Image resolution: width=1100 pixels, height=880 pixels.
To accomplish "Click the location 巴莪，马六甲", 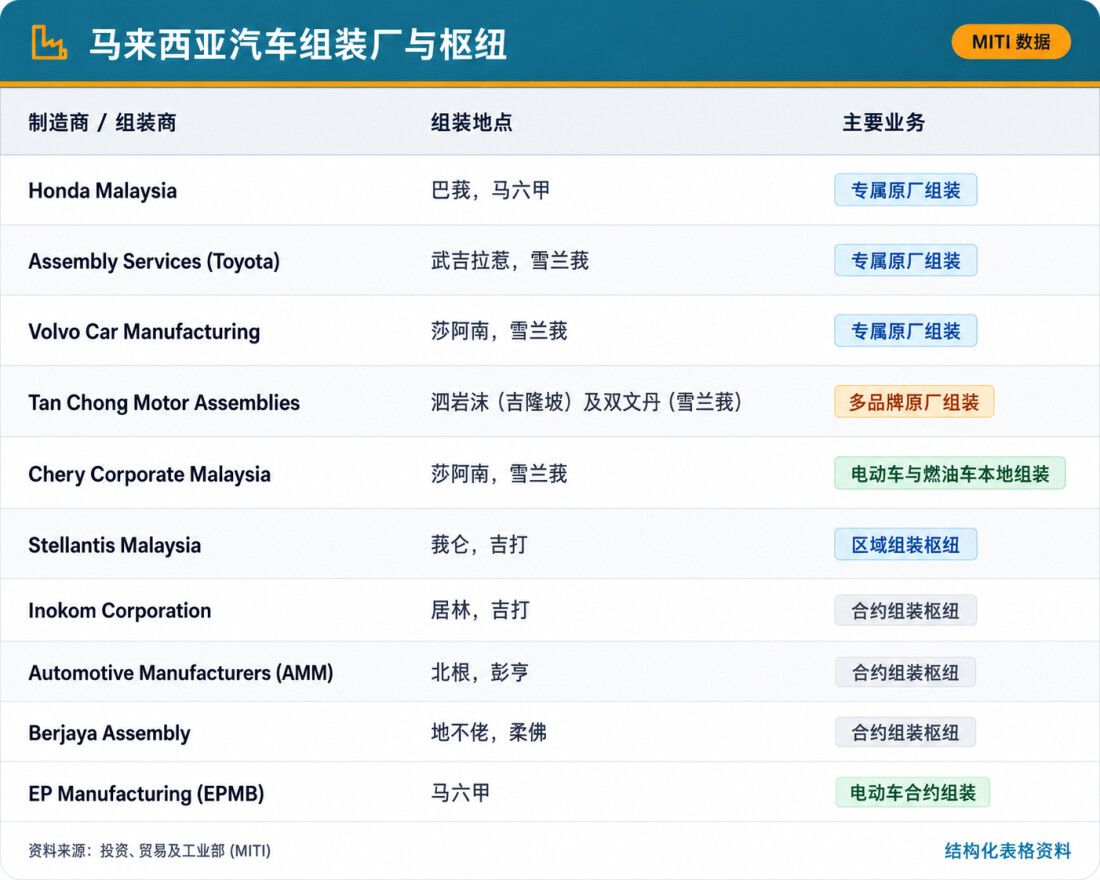I will click(490, 190).
